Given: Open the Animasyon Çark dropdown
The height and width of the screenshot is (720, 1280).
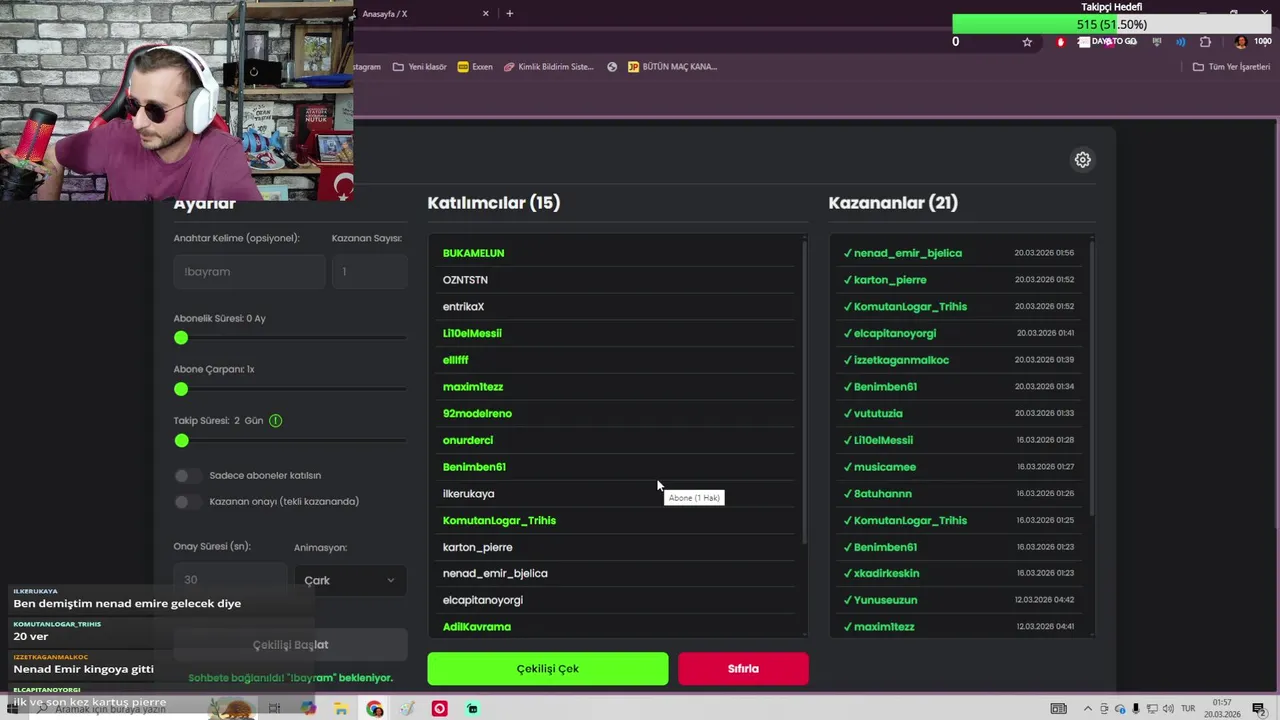Looking at the screenshot, I should coord(350,580).
